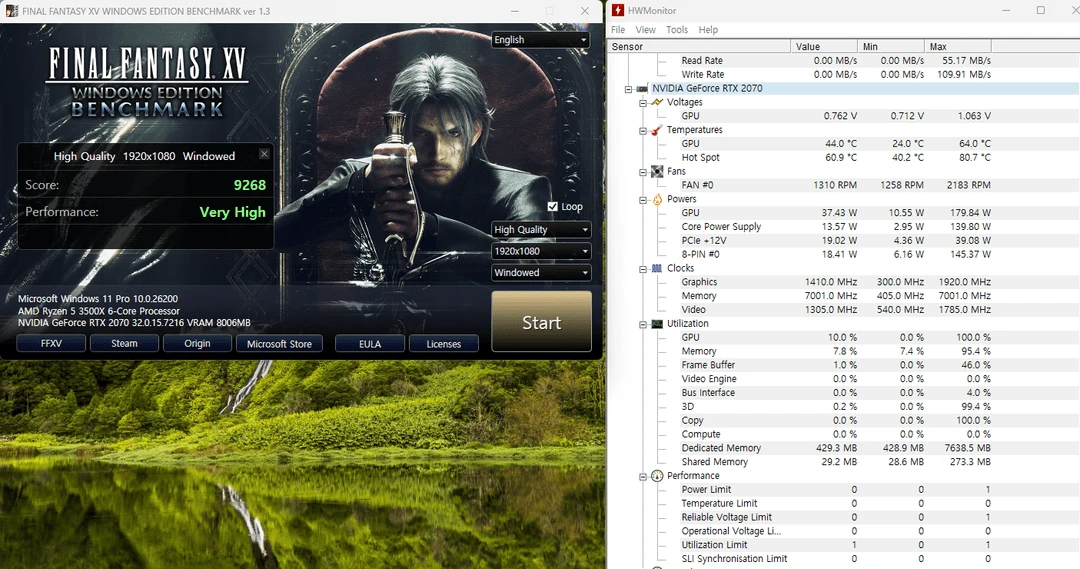This screenshot has width=1080, height=569.
Task: Dismiss the benchmark score panel with its X
Action: pos(264,154)
